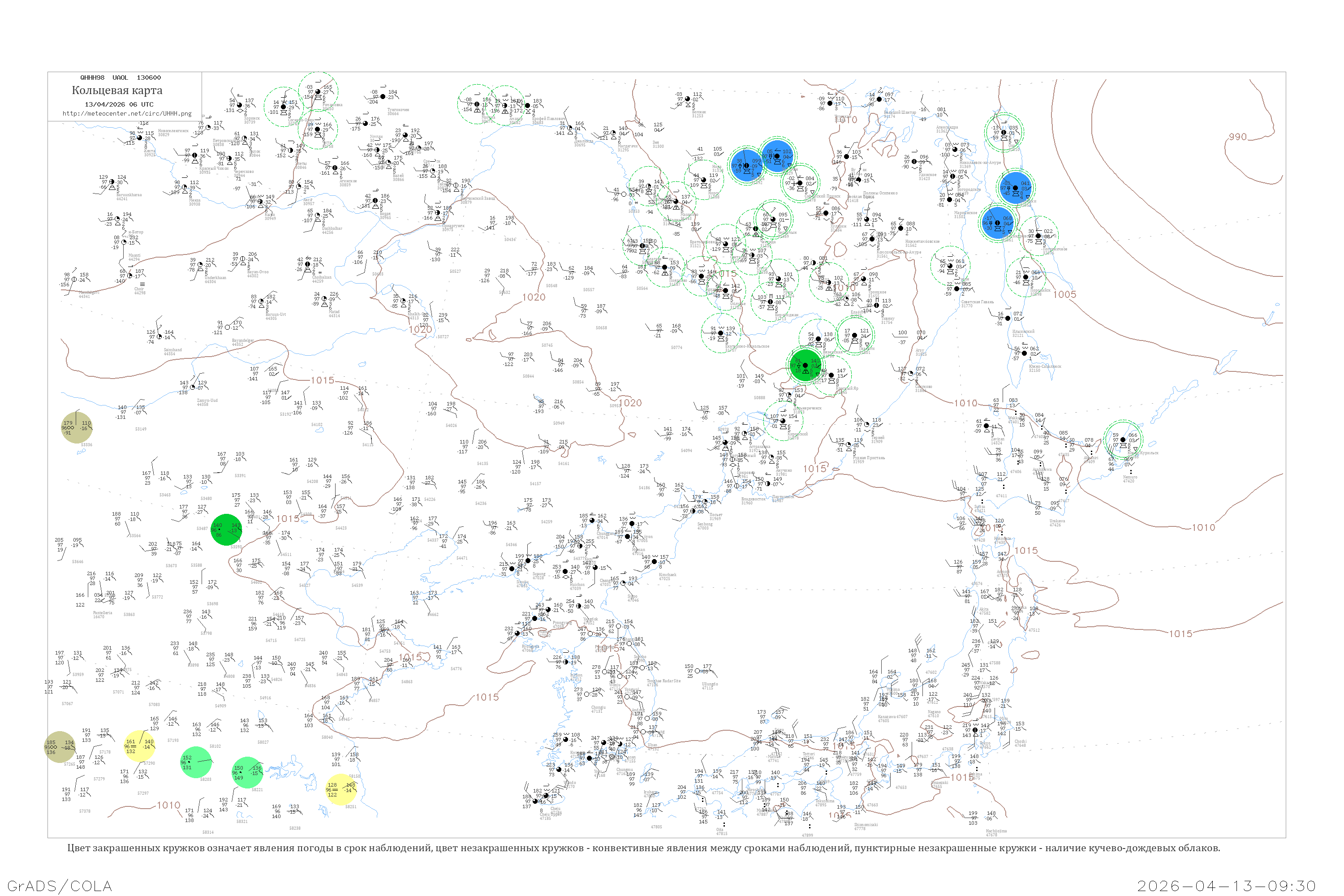Click the timestamp 2026-04-13-09:30
Image resolution: width=1344 pixels, height=896 pixels.
point(1226,886)
